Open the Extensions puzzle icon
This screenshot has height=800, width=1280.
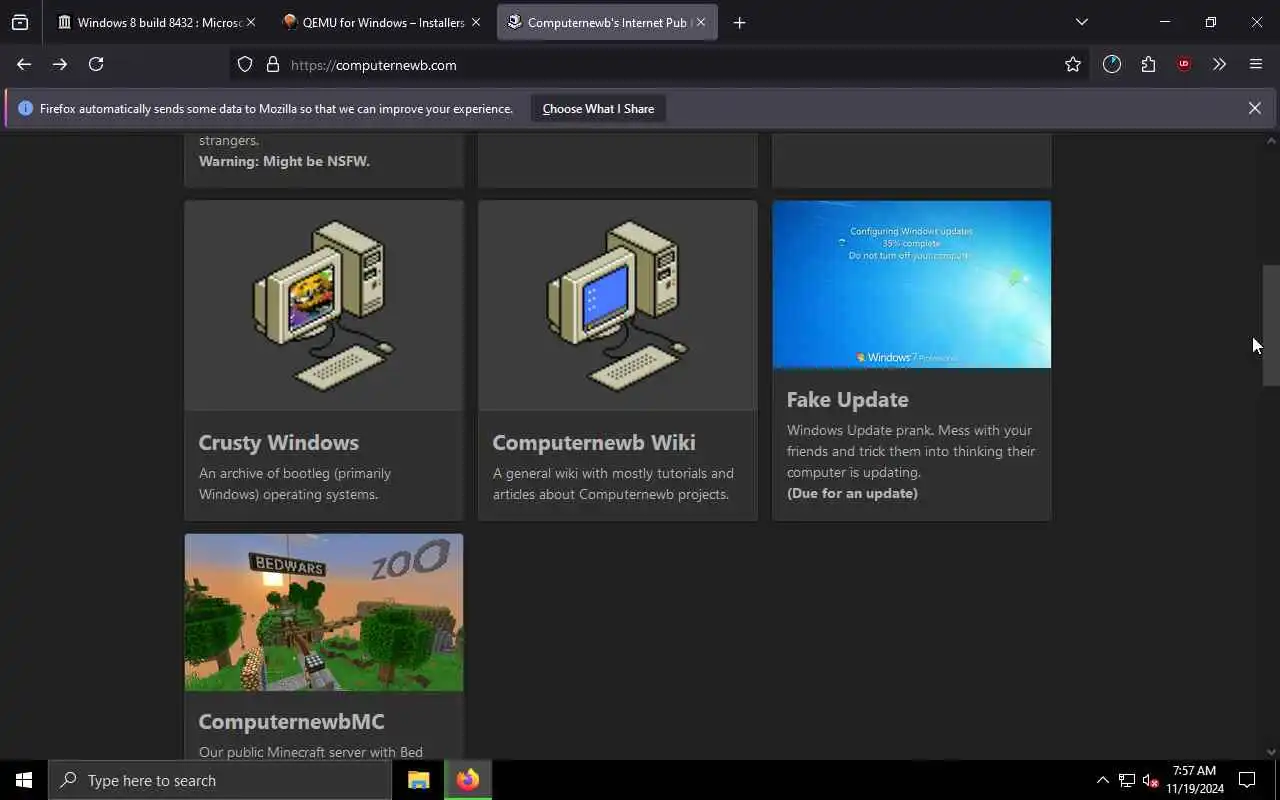pos(1148,64)
